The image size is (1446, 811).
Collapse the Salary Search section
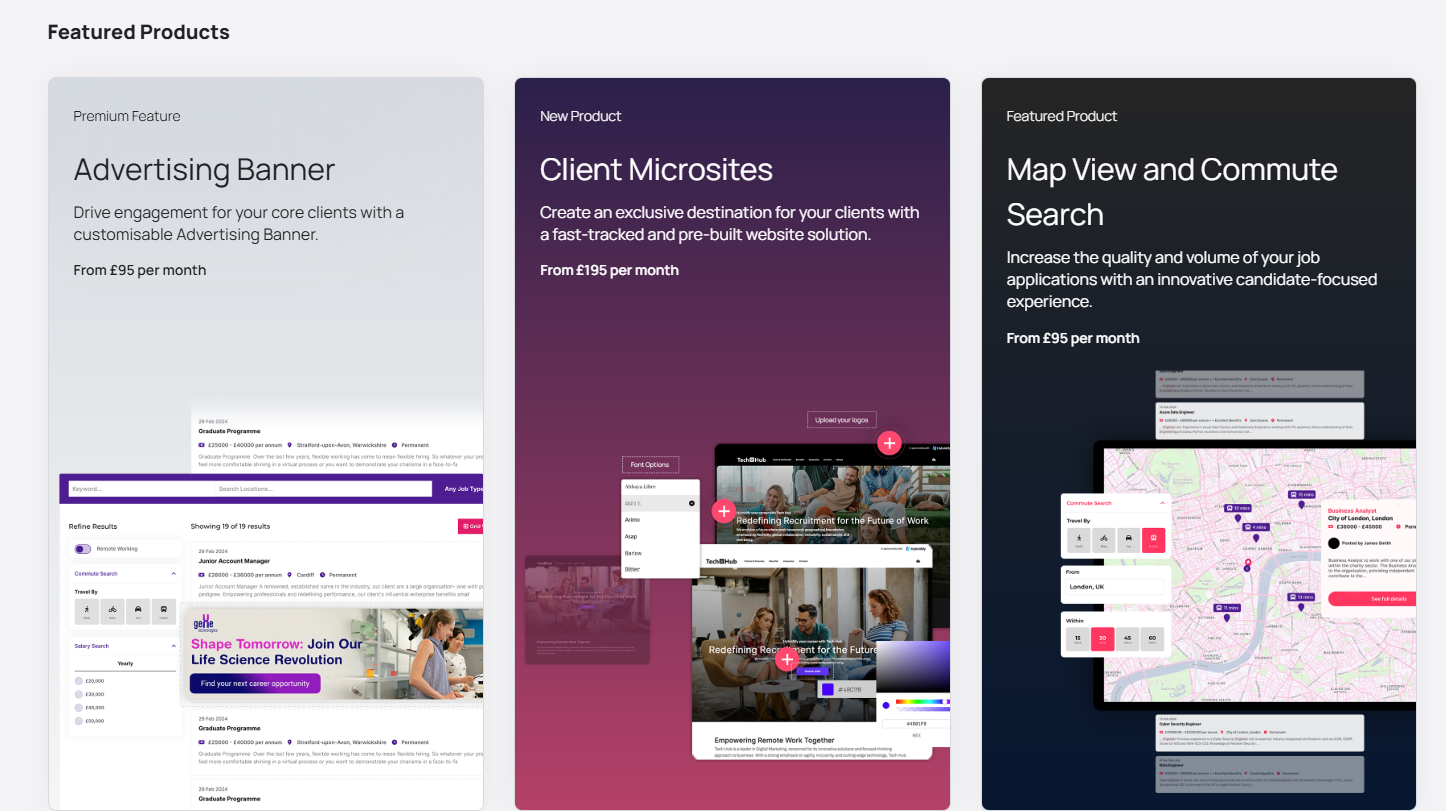[x=173, y=646]
